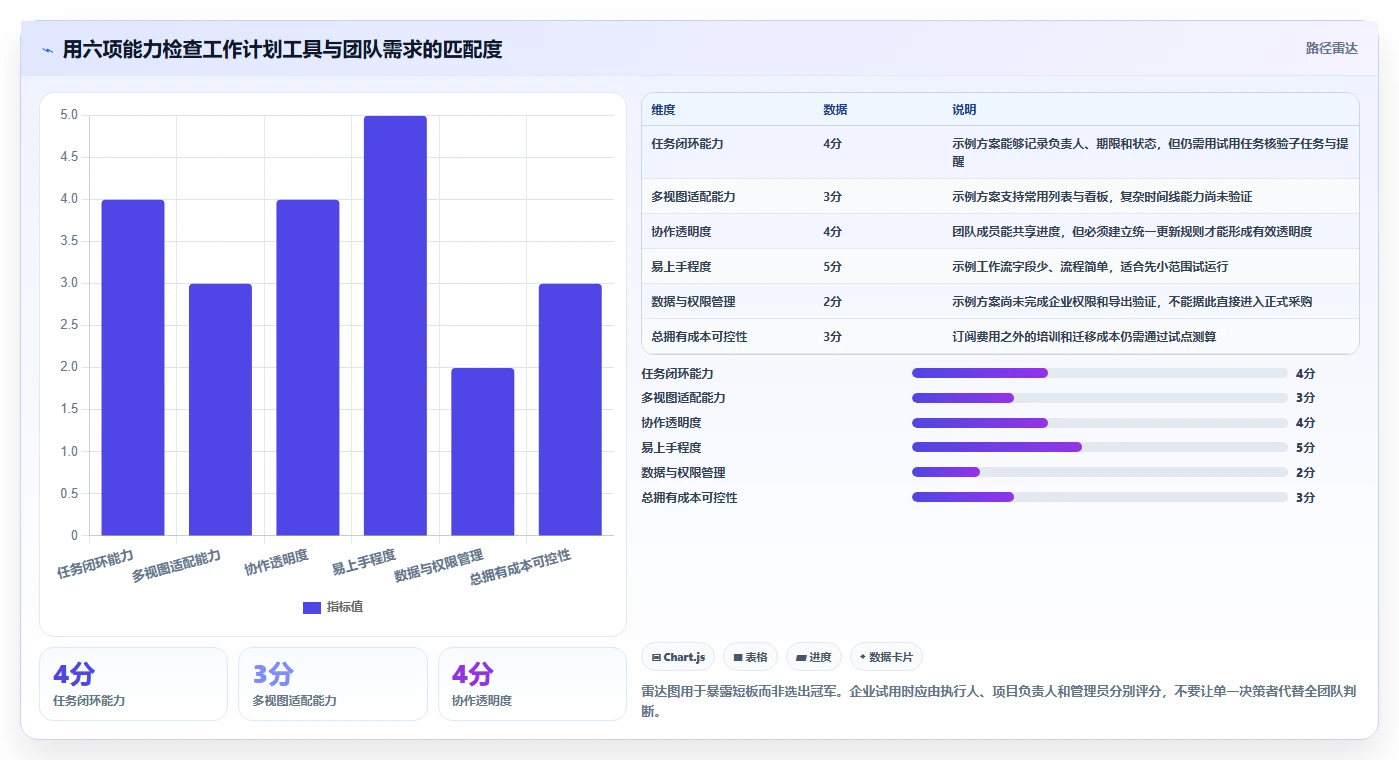Viewport: 1399px width, 760px height.
Task: Click the 5.0 label on the y-axis
Action: 69,115
